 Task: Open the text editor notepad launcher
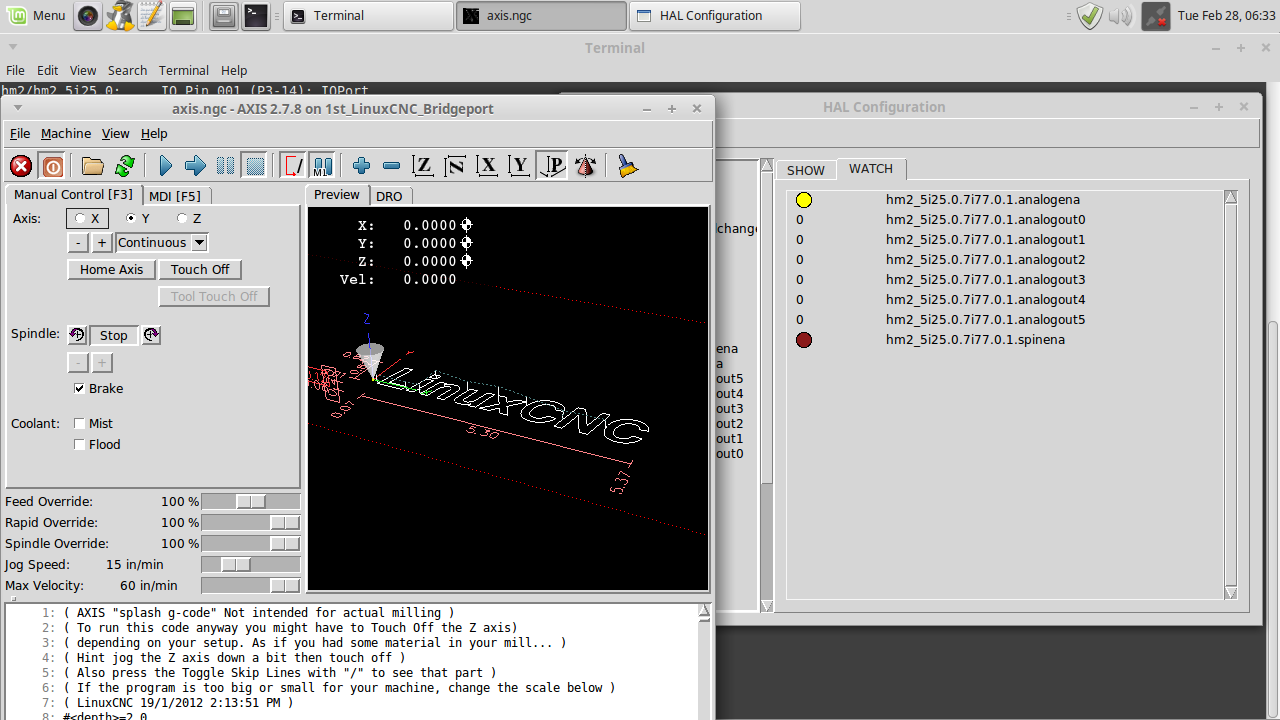click(x=151, y=15)
